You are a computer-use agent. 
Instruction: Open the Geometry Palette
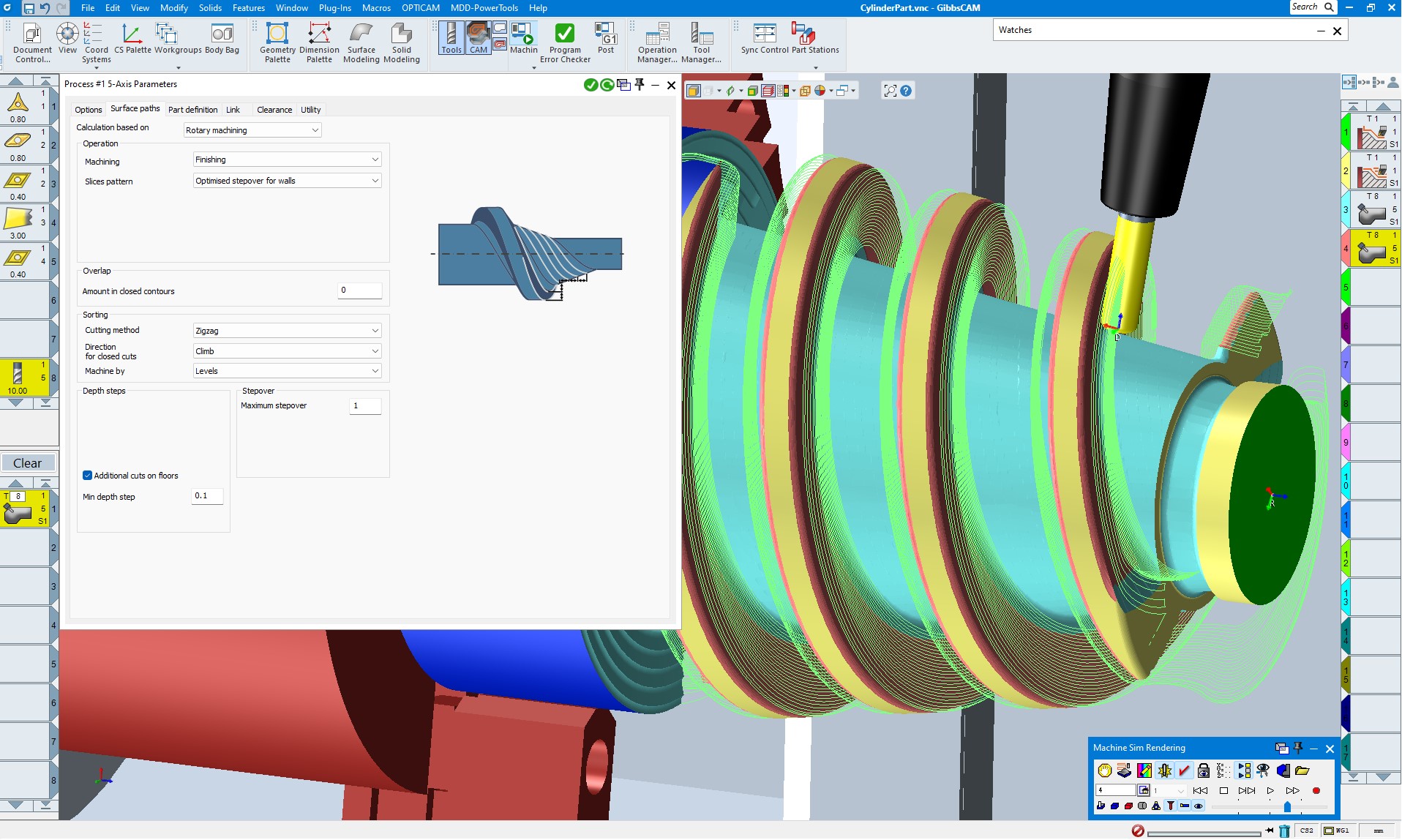pos(277,42)
